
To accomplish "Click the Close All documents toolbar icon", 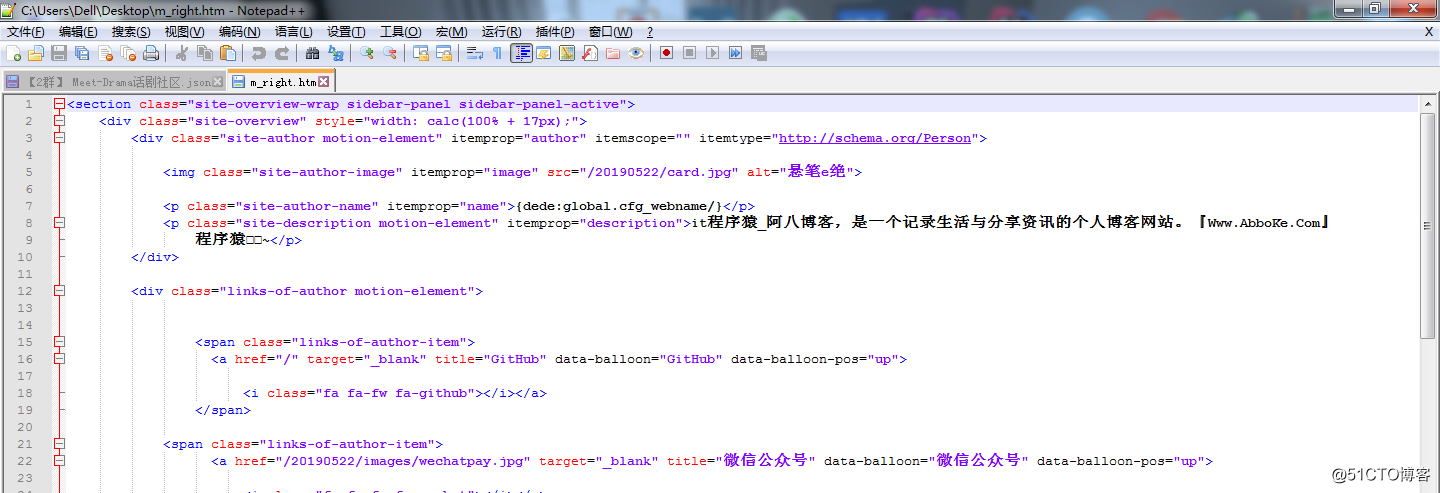I will pos(128,53).
